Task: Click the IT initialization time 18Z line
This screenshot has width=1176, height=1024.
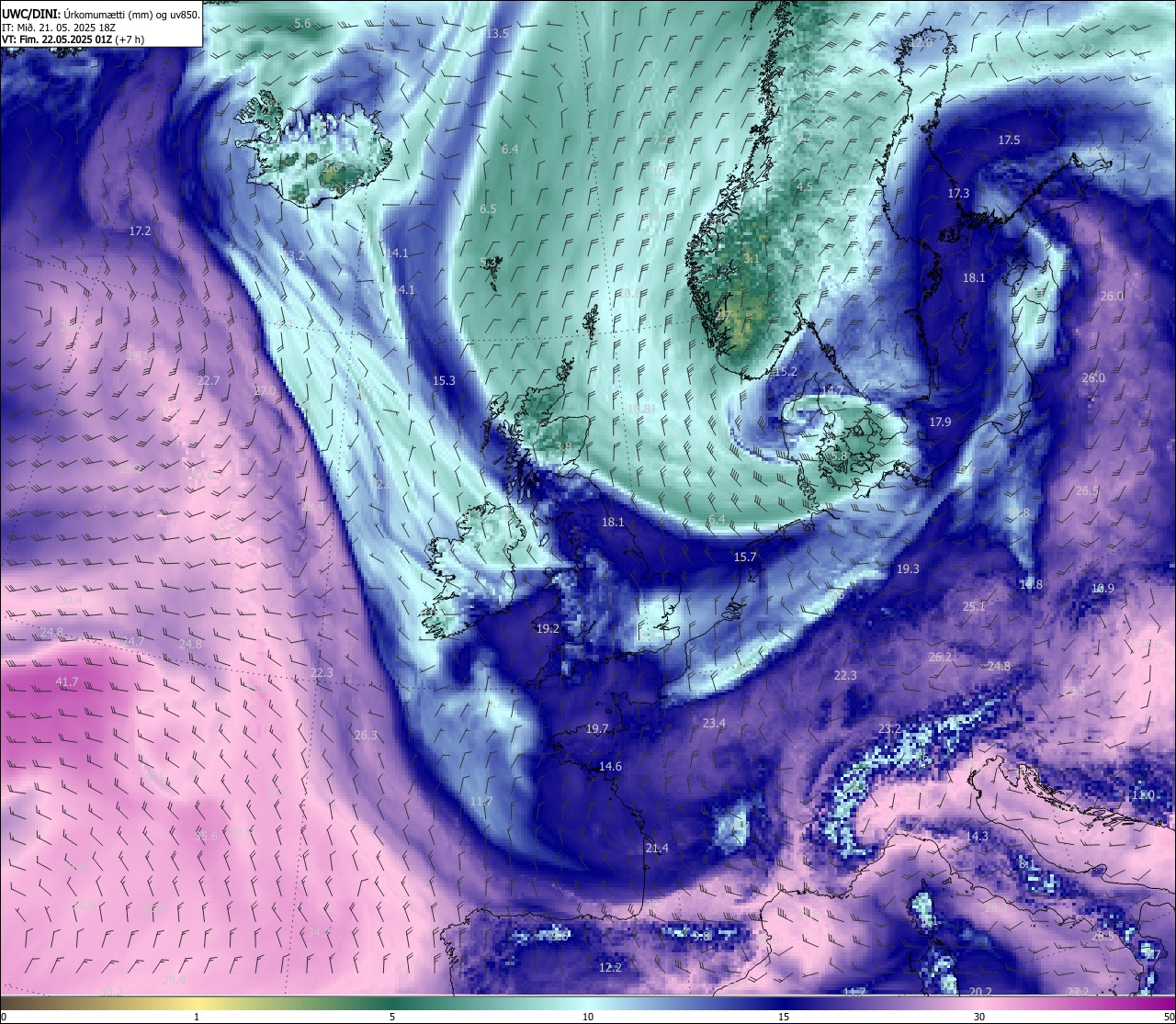Action: pyautogui.click(x=59, y=27)
